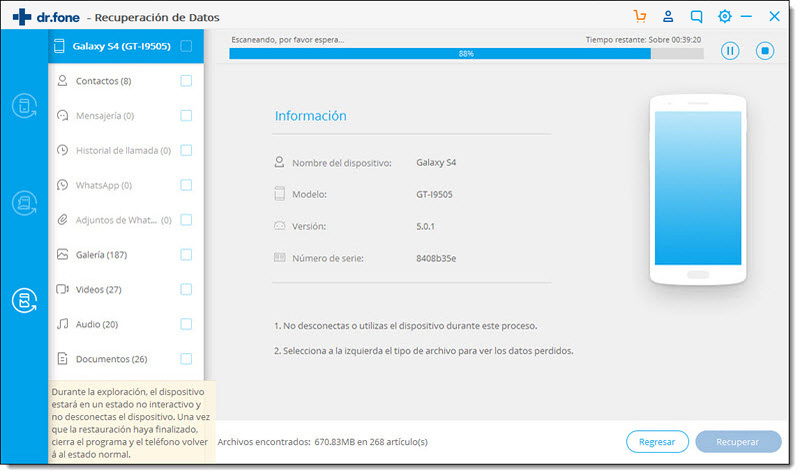Viewport: 800px width, 475px height.
Task: Click the Información heading
Action: [x=311, y=116]
